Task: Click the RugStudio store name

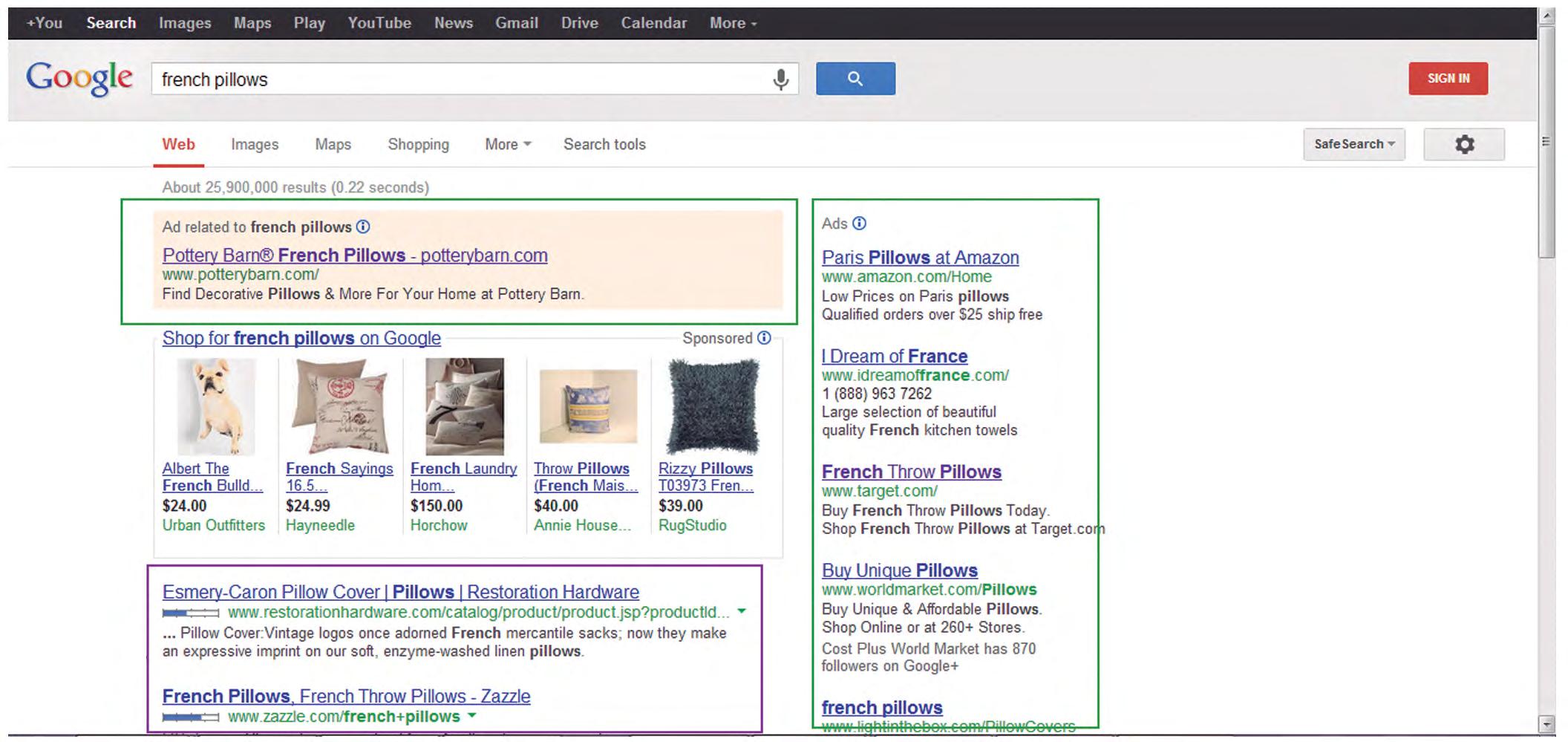Action: click(x=693, y=525)
